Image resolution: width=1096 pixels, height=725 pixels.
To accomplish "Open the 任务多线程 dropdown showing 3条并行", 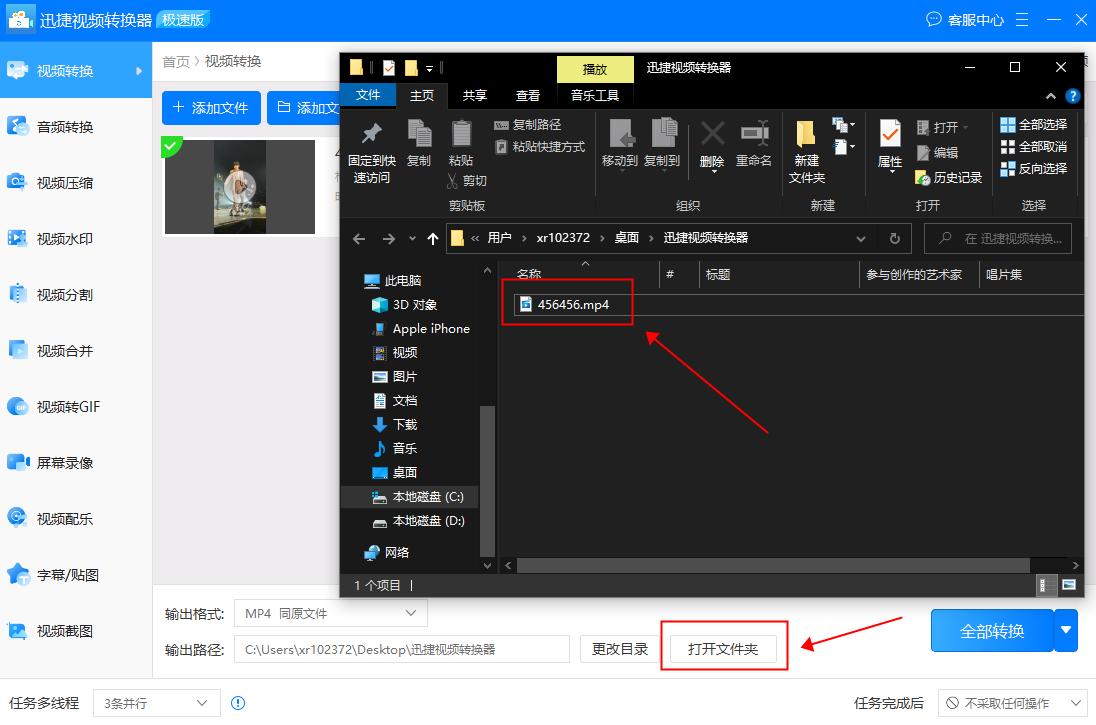I will pyautogui.click(x=156, y=703).
